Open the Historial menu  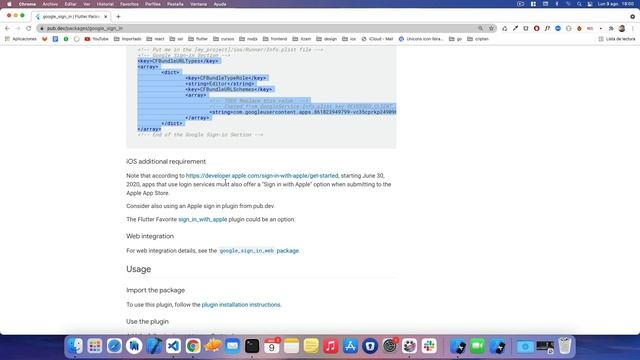[105, 4]
